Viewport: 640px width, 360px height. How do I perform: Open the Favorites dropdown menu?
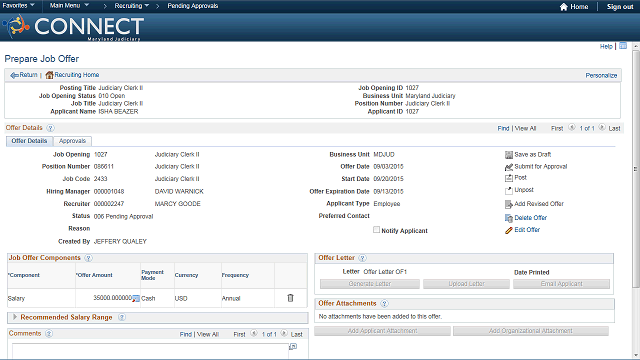[x=18, y=6]
